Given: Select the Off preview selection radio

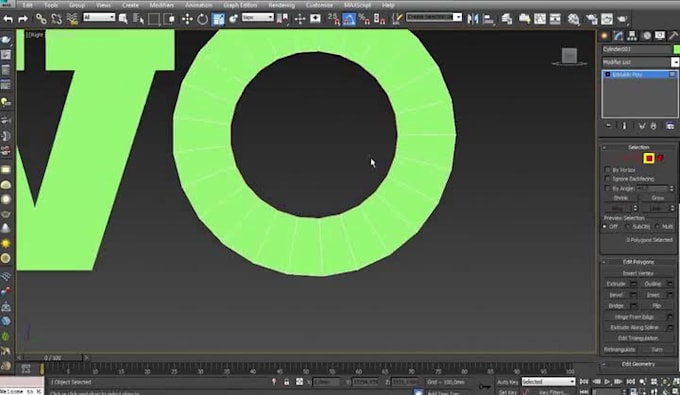Looking at the screenshot, I should pos(605,227).
